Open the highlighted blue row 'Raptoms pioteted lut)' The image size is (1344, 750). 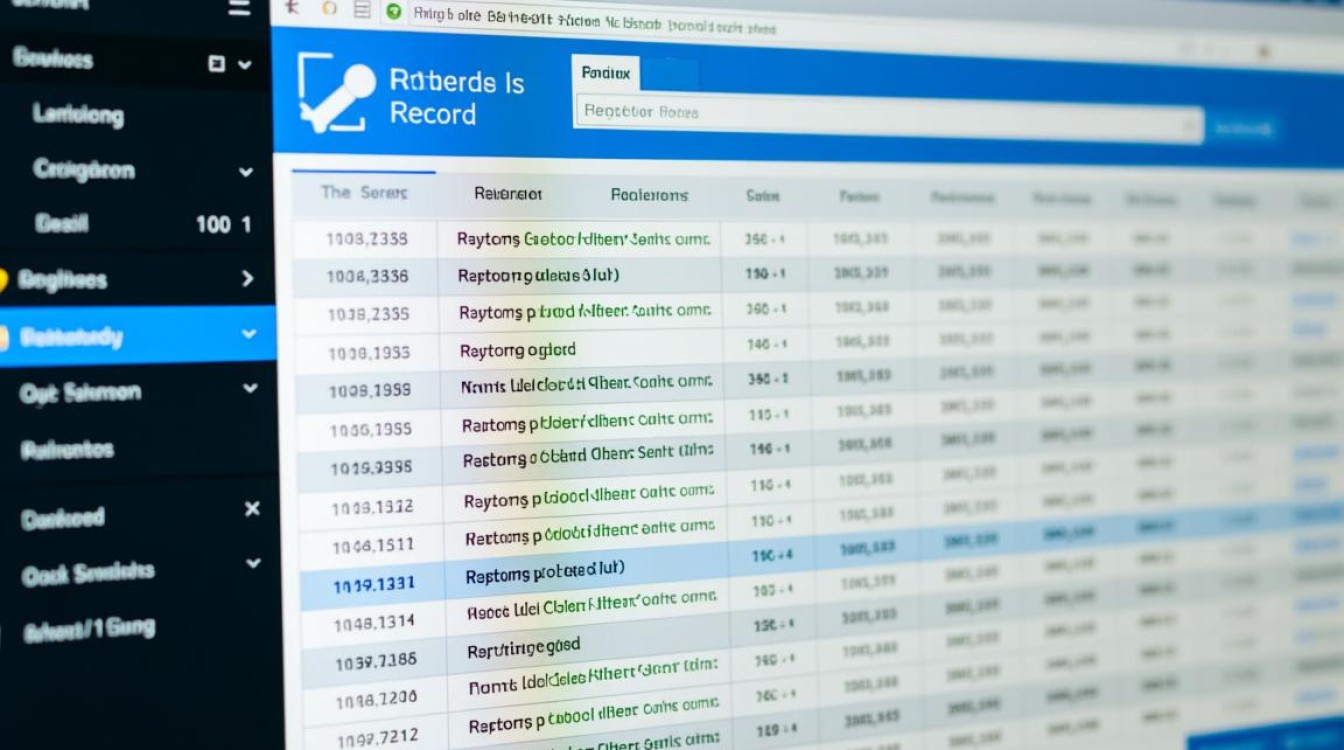coord(545,574)
